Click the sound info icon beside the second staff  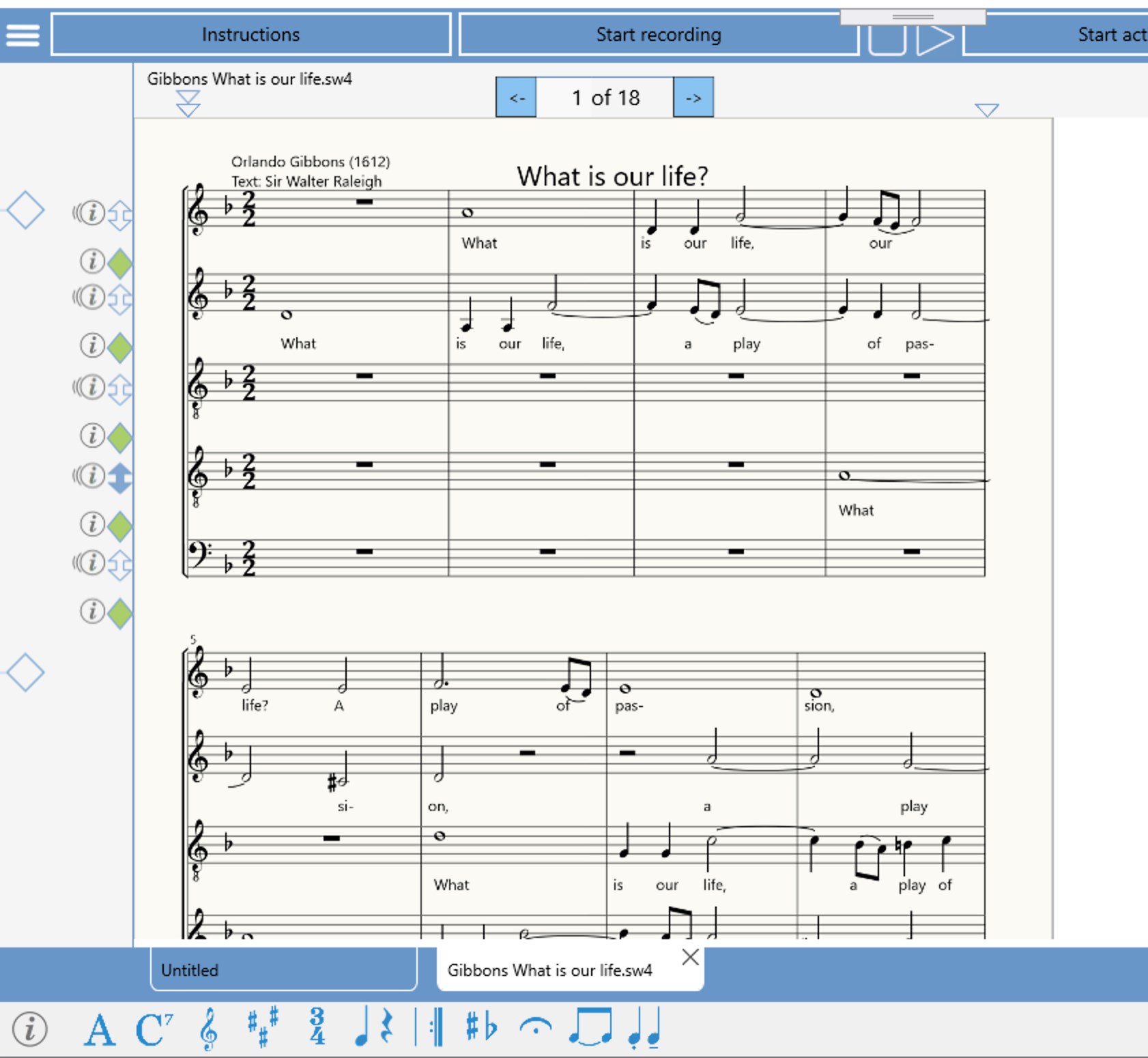point(89,298)
